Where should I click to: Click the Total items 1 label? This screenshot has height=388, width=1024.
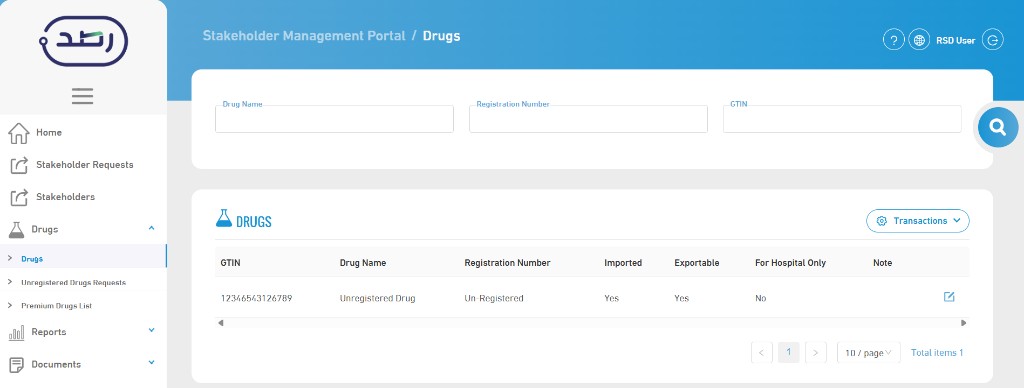click(937, 353)
